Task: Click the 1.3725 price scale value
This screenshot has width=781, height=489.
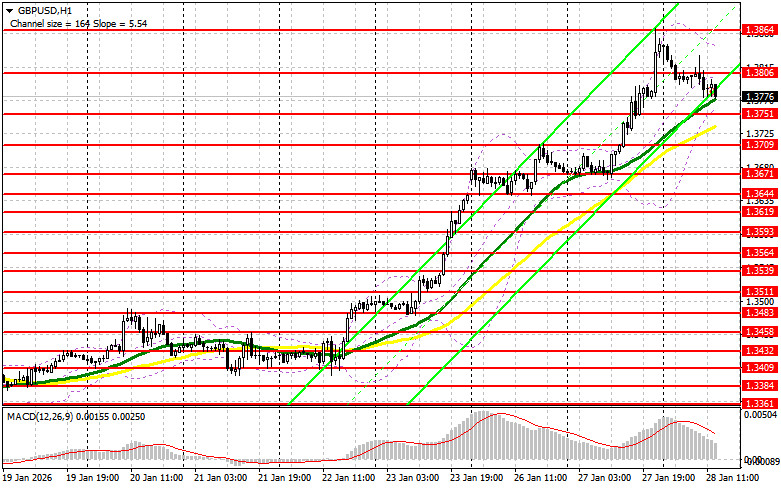Action: [760, 133]
